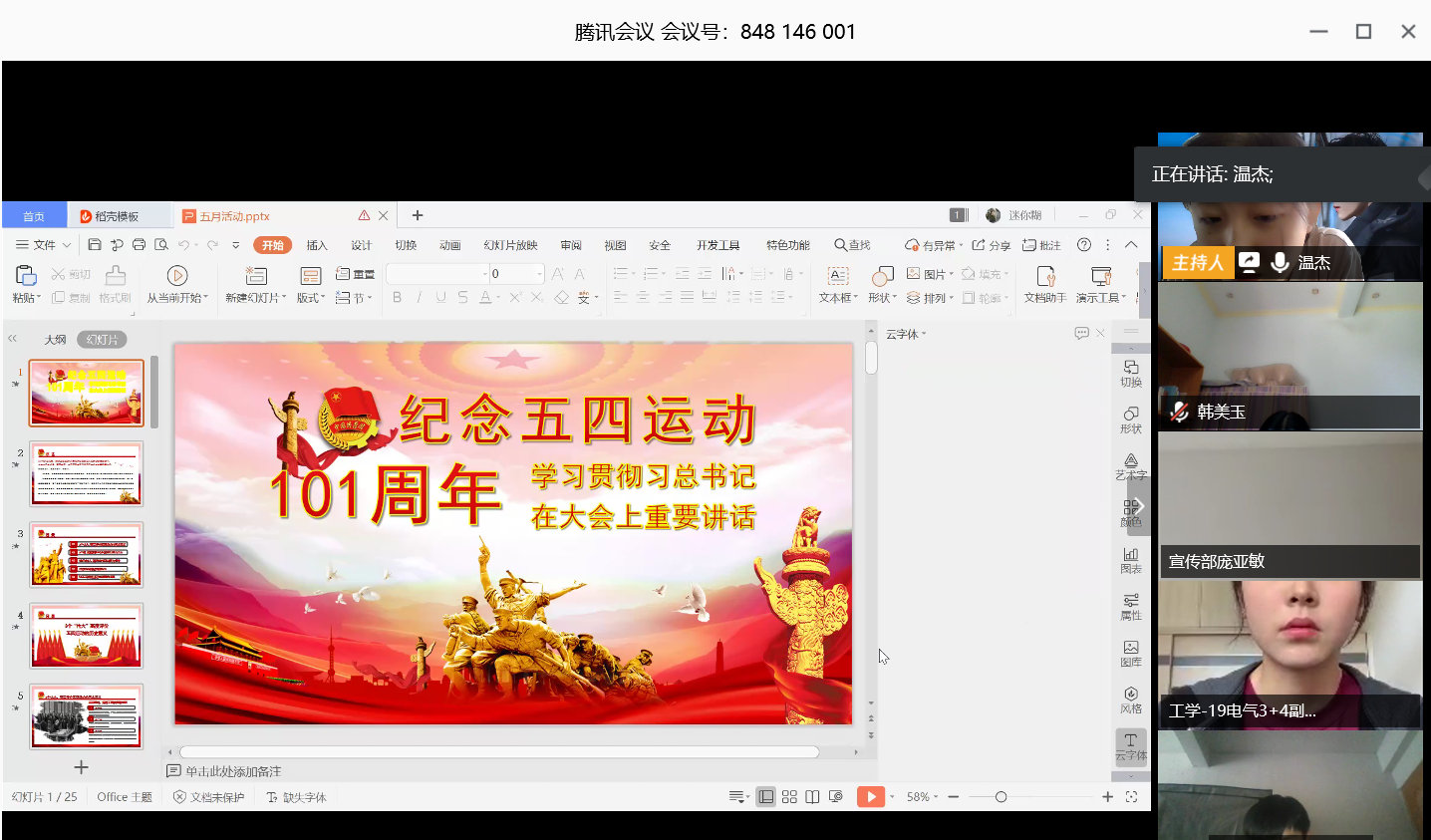
Task: Expand the 文件 file menu dropdown
Action: click(x=43, y=245)
